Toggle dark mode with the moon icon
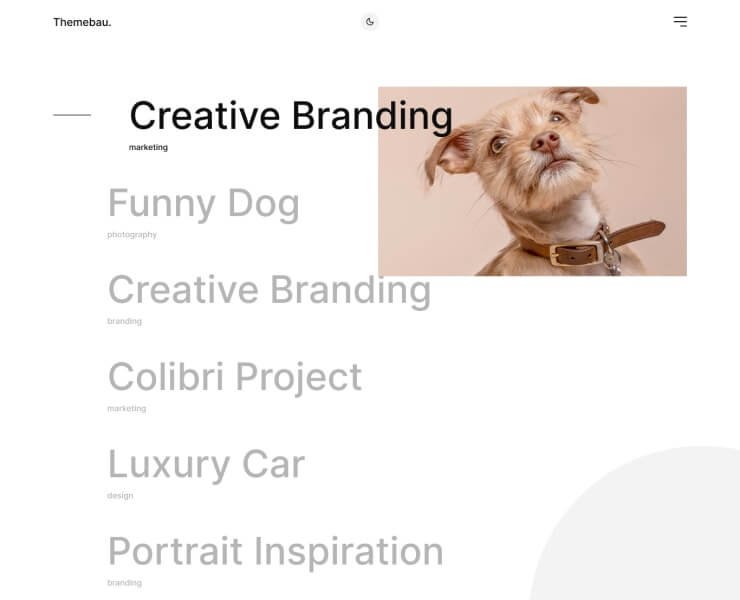This screenshot has width=740, height=600. (x=370, y=22)
